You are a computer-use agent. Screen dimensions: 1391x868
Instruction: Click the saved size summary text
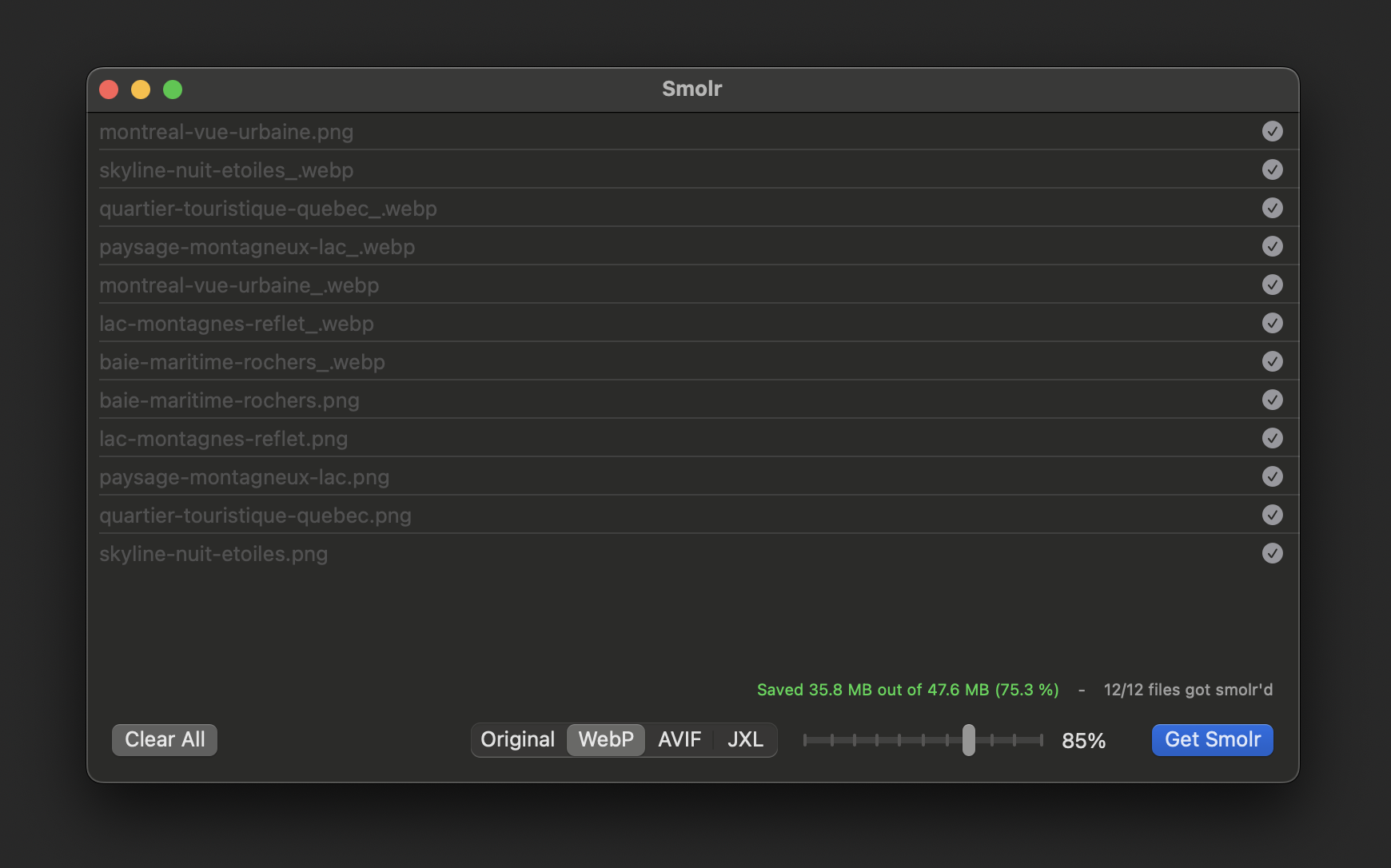(x=907, y=689)
